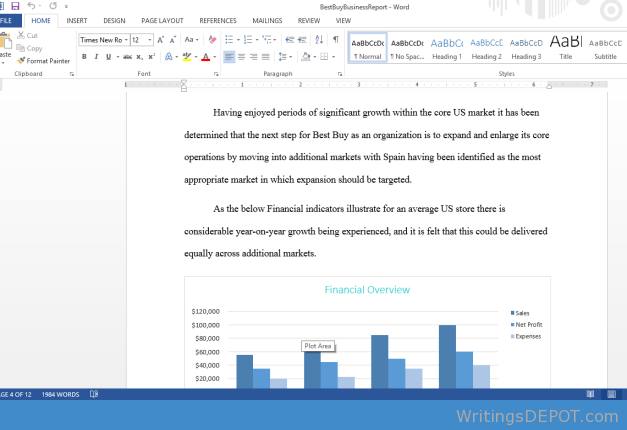Open the font name dropdown
The width and height of the screenshot is (627, 430).
click(126, 40)
